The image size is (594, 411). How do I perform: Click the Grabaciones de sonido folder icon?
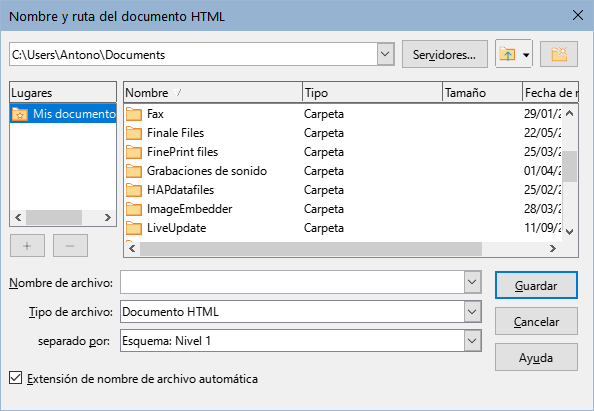(134, 171)
